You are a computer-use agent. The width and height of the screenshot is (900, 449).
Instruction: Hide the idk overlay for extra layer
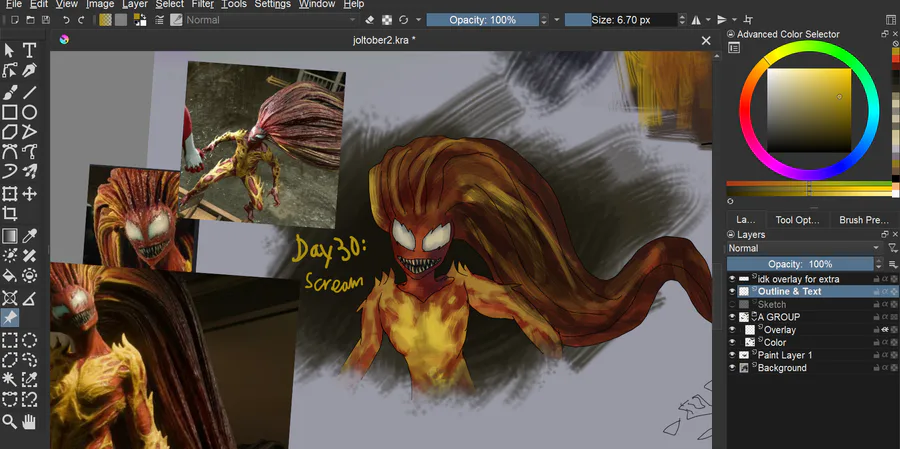click(732, 279)
